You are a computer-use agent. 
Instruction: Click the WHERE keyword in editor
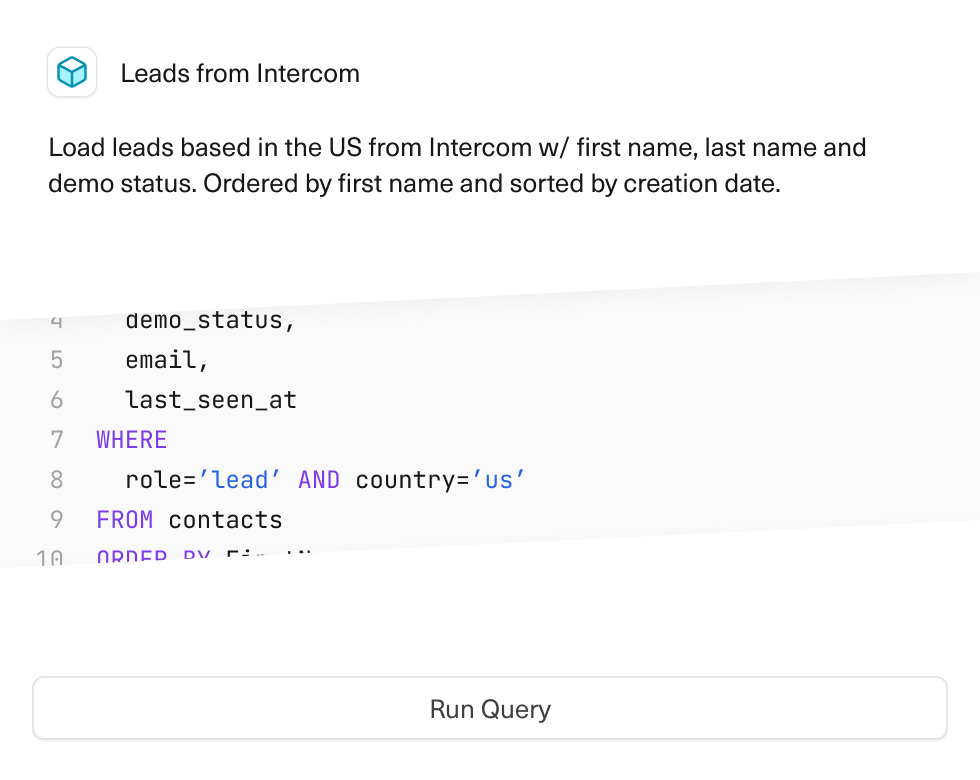coord(132,440)
